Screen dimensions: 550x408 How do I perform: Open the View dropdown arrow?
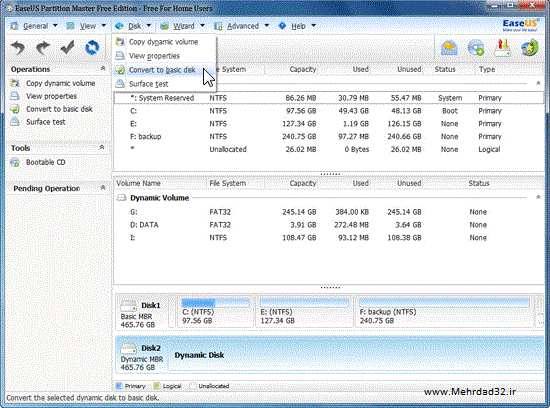click(103, 26)
